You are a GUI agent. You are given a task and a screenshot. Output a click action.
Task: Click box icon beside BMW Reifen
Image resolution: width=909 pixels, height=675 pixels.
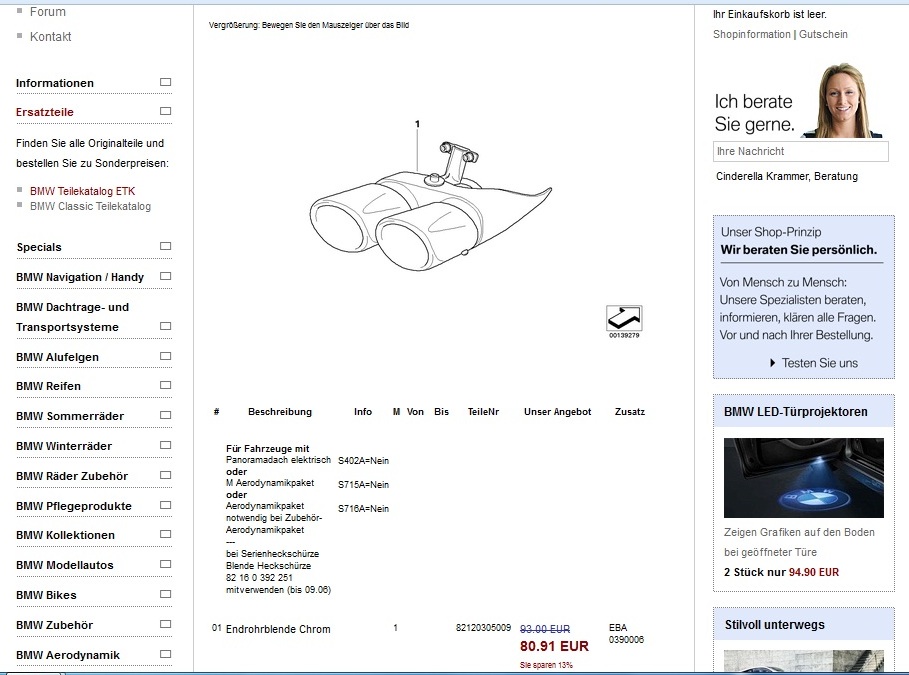(165, 385)
